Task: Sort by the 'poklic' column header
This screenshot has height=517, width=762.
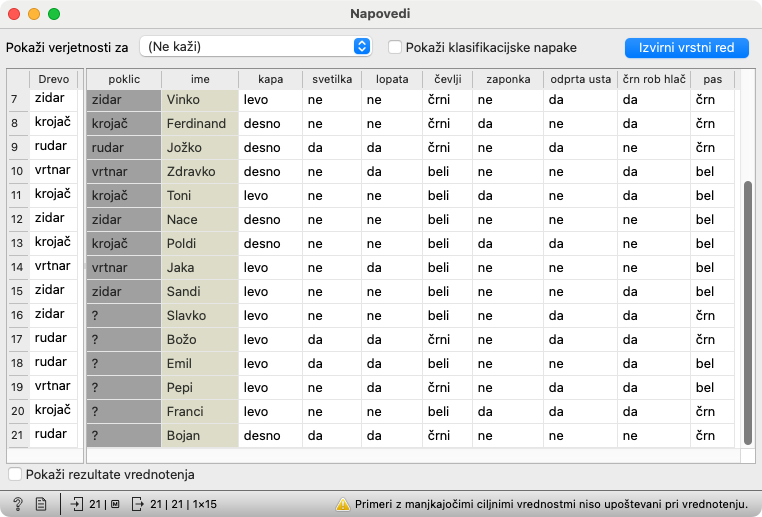Action: coord(123,79)
